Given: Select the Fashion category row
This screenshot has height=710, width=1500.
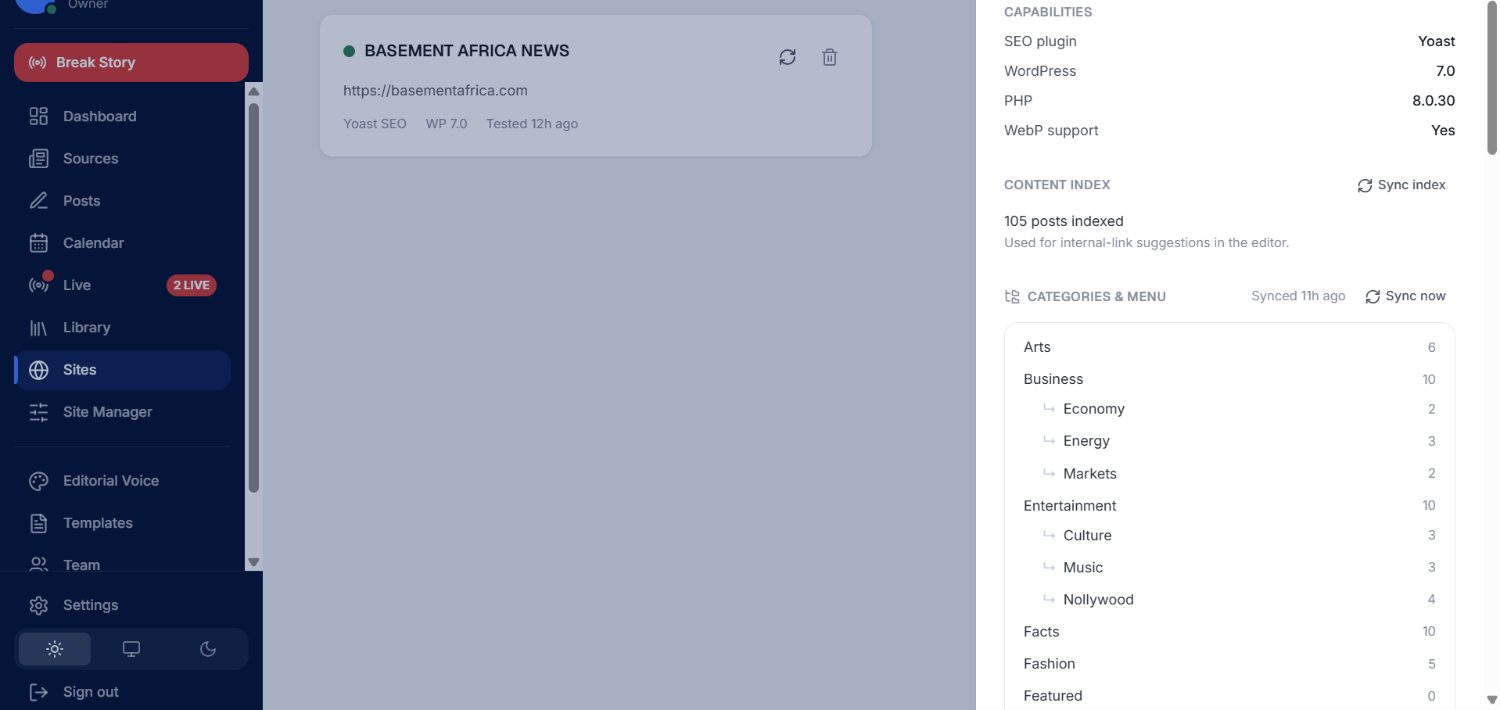Looking at the screenshot, I should point(1229,663).
